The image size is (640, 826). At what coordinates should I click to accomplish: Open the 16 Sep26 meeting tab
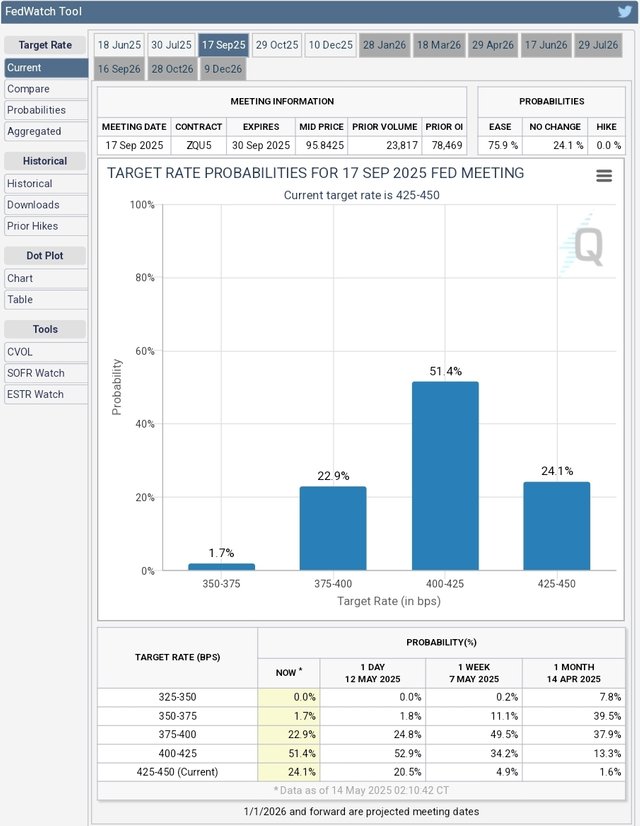tap(119, 69)
